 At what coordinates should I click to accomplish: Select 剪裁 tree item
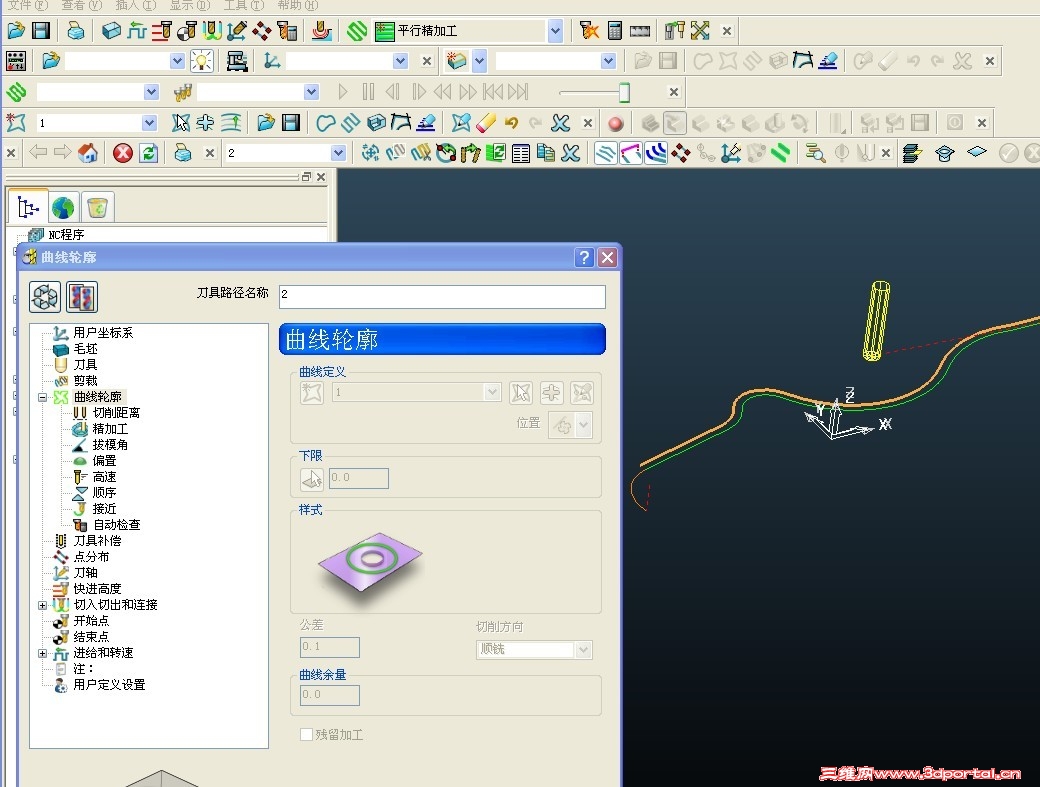pos(85,380)
